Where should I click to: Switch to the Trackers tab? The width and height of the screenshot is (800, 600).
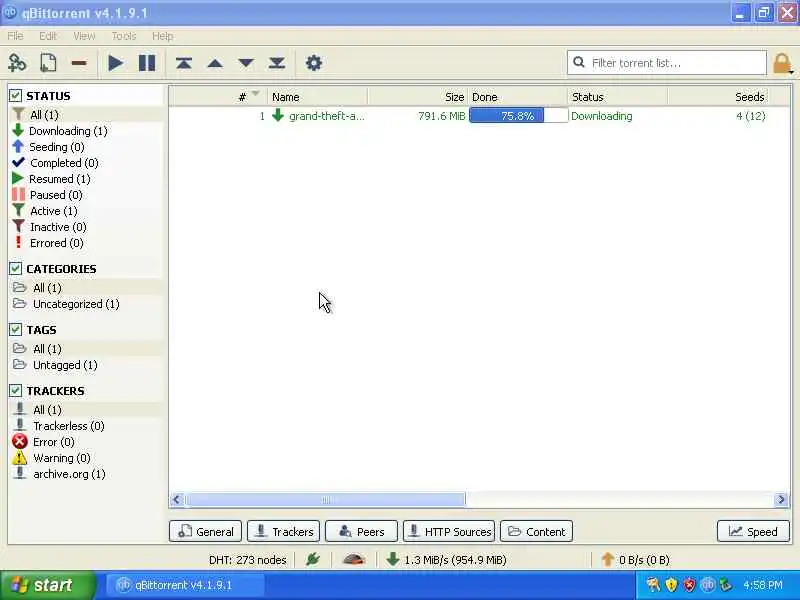[x=284, y=532]
